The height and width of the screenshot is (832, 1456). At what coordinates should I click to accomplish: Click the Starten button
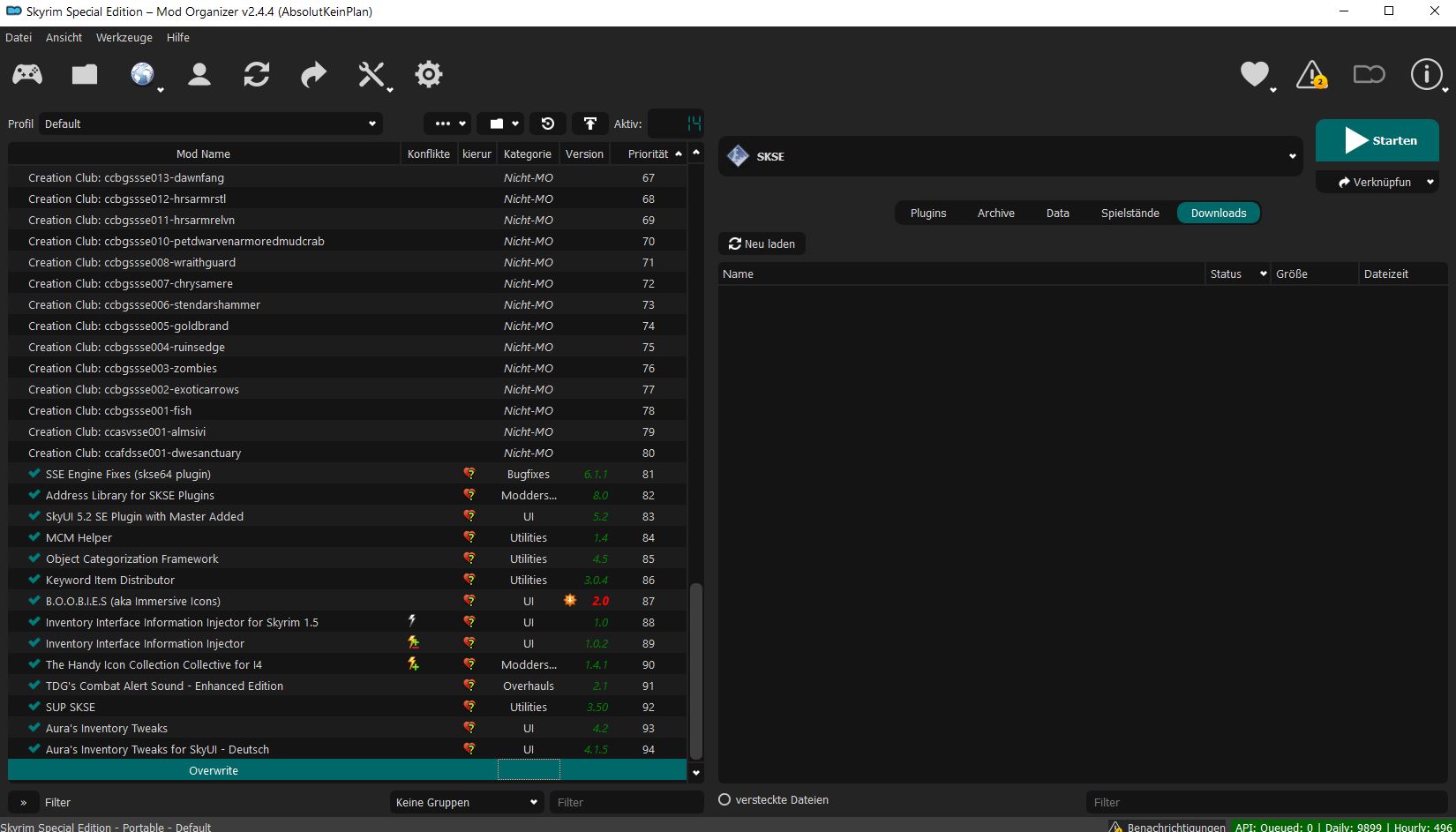(x=1377, y=140)
